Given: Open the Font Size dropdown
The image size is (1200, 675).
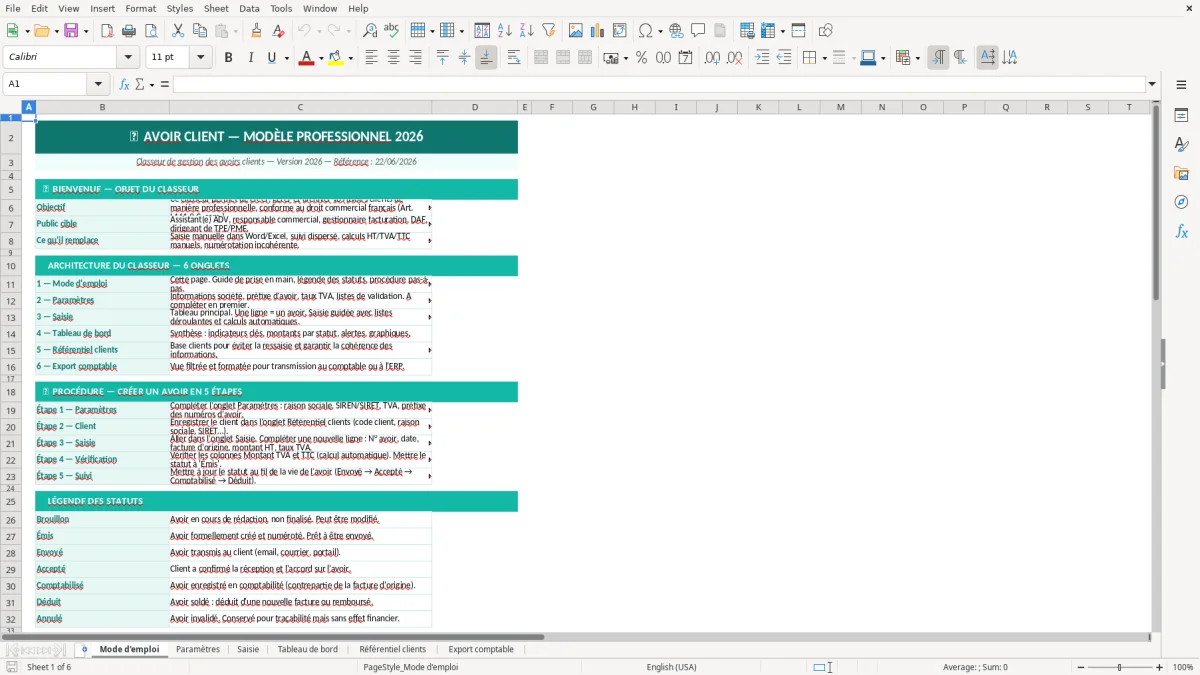Looking at the screenshot, I should pos(200,58).
